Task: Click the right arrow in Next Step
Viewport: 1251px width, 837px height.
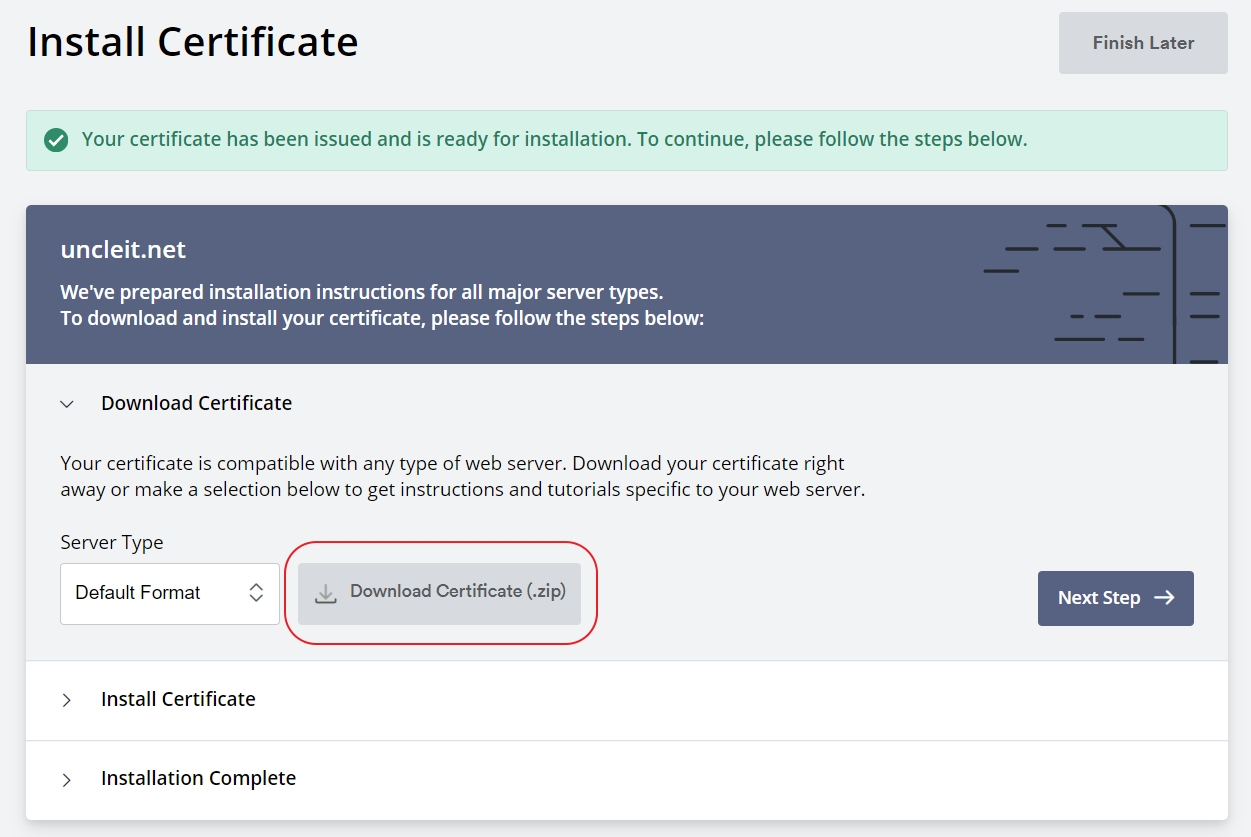Action: (x=1164, y=598)
